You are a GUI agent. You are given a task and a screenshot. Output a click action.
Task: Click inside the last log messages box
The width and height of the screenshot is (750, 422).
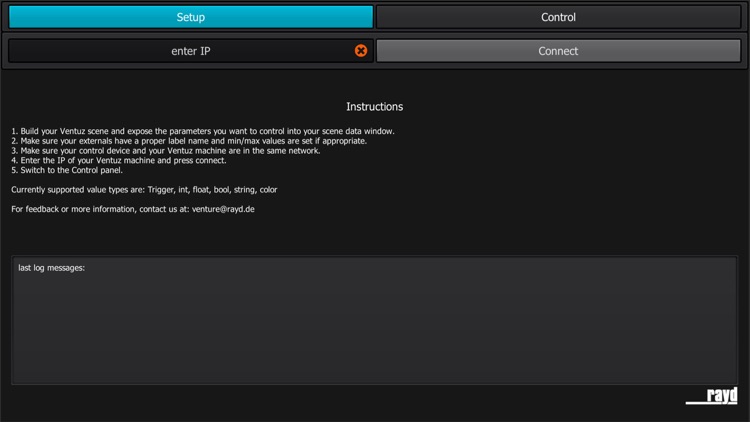tap(375, 320)
